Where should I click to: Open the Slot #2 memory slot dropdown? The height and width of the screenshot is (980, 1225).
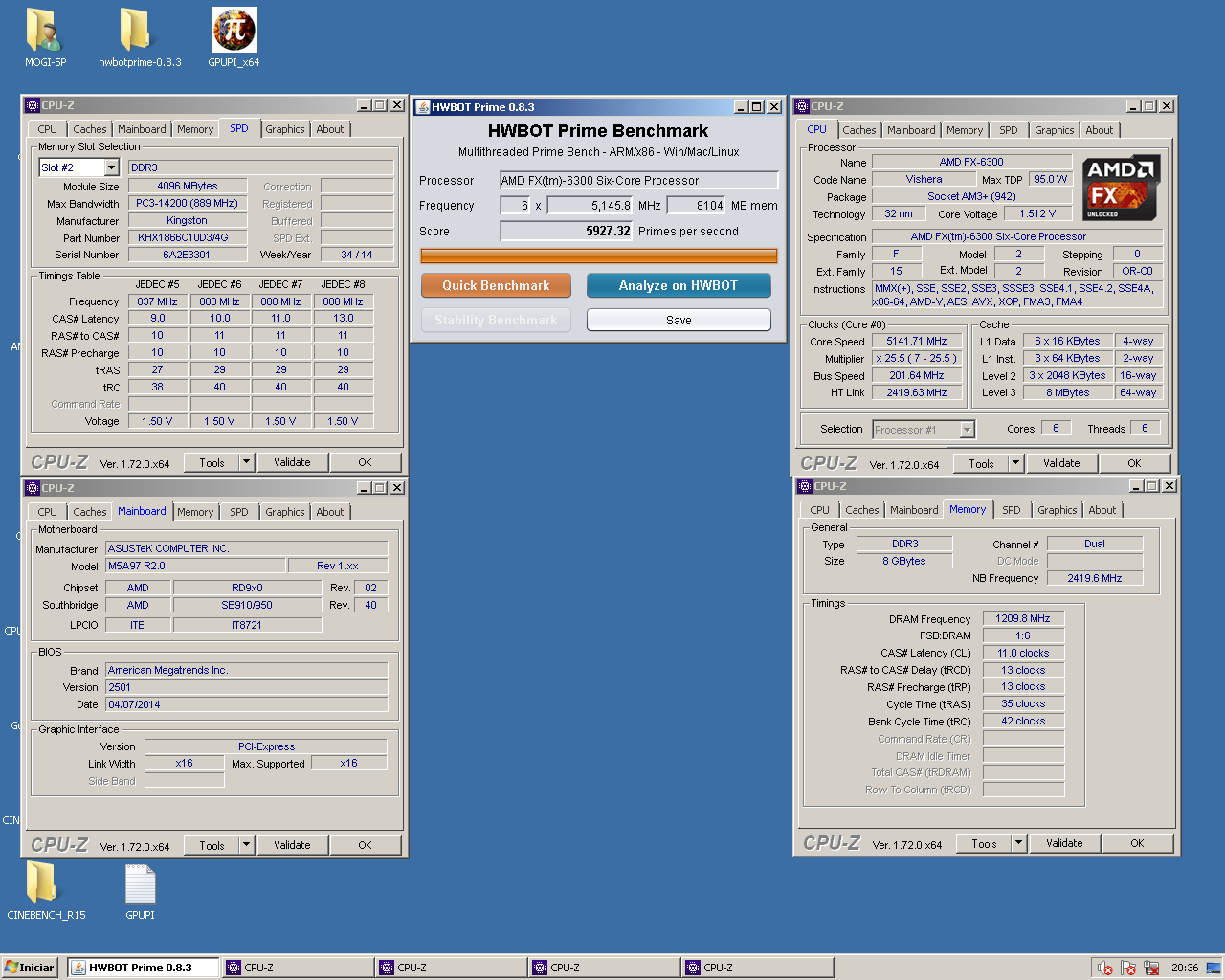point(111,167)
